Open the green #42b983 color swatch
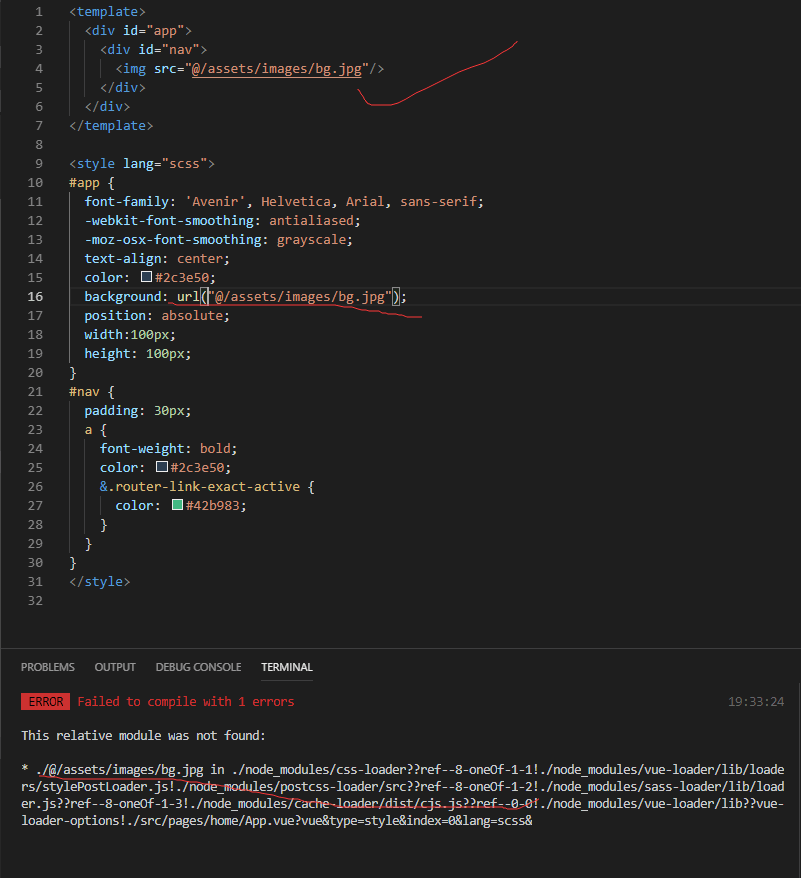 [x=178, y=505]
